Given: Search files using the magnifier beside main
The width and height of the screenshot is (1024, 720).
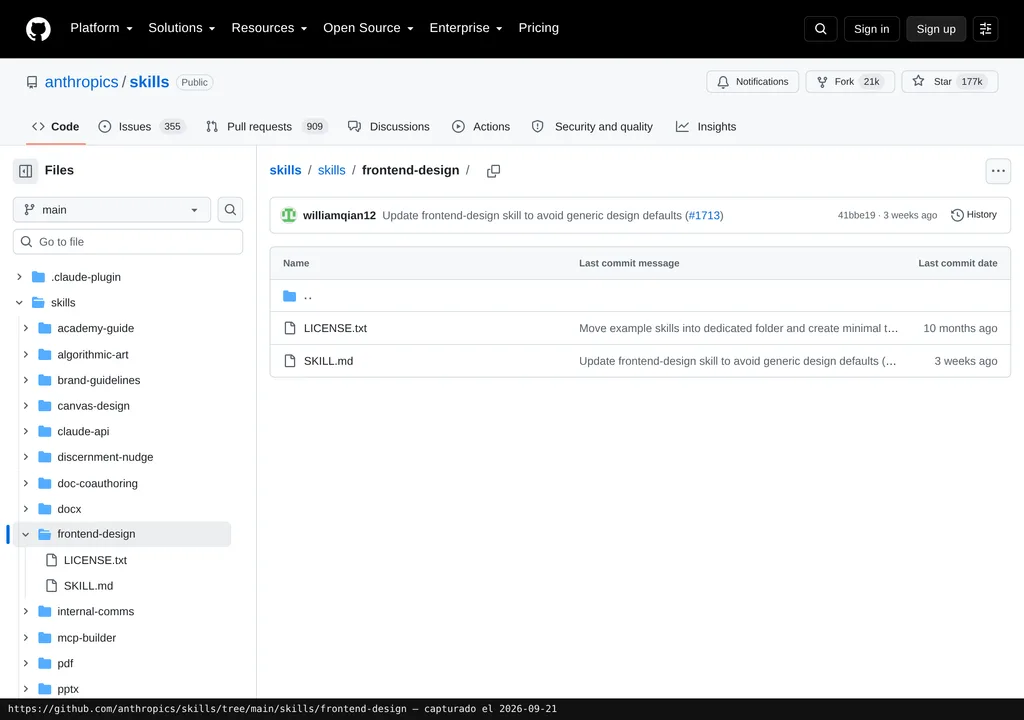Looking at the screenshot, I should [231, 210].
